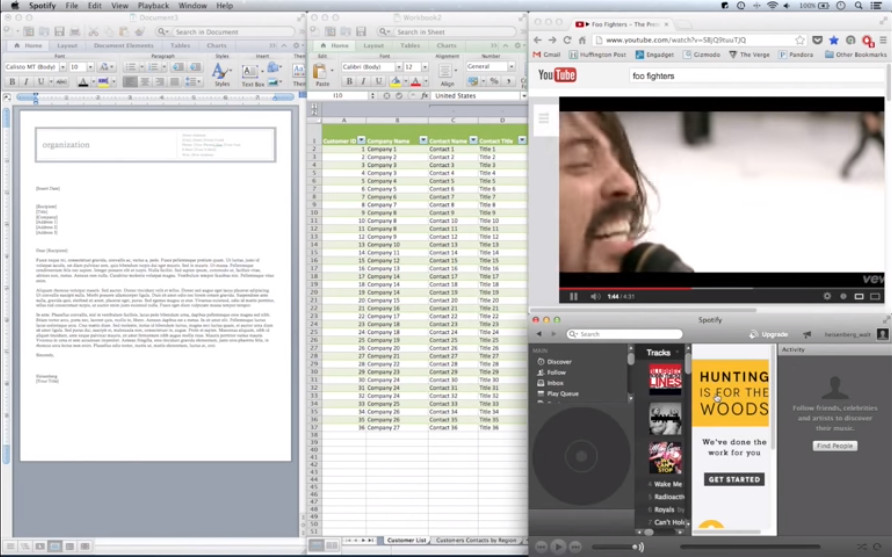Justify text in Word's Paragraph group
The height and width of the screenshot is (557, 892).
tap(175, 82)
